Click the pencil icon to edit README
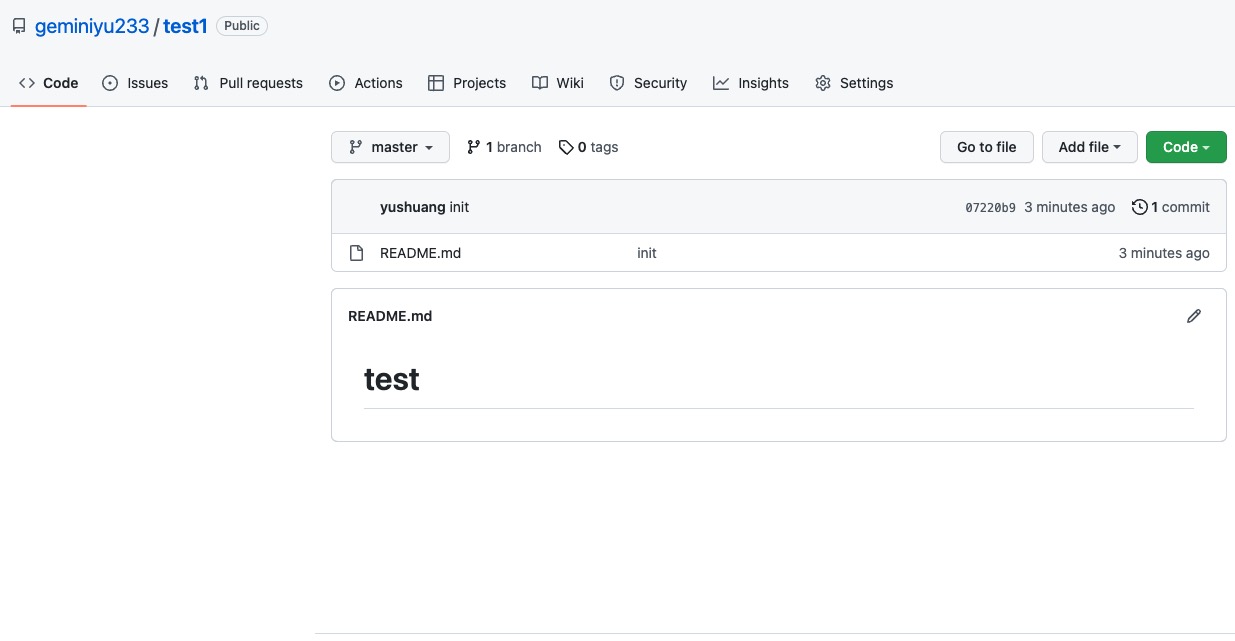Screen dimensions: 1235x641 pos(1193,316)
